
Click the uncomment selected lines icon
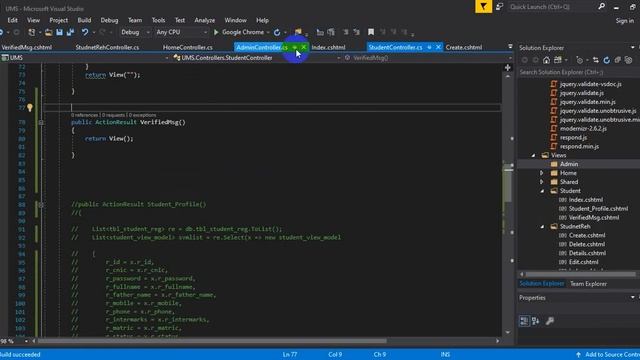click(356, 32)
